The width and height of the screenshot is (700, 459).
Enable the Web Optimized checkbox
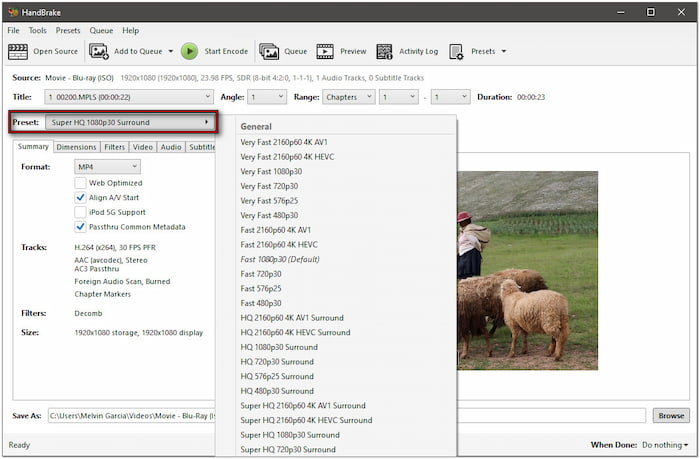tap(80, 183)
